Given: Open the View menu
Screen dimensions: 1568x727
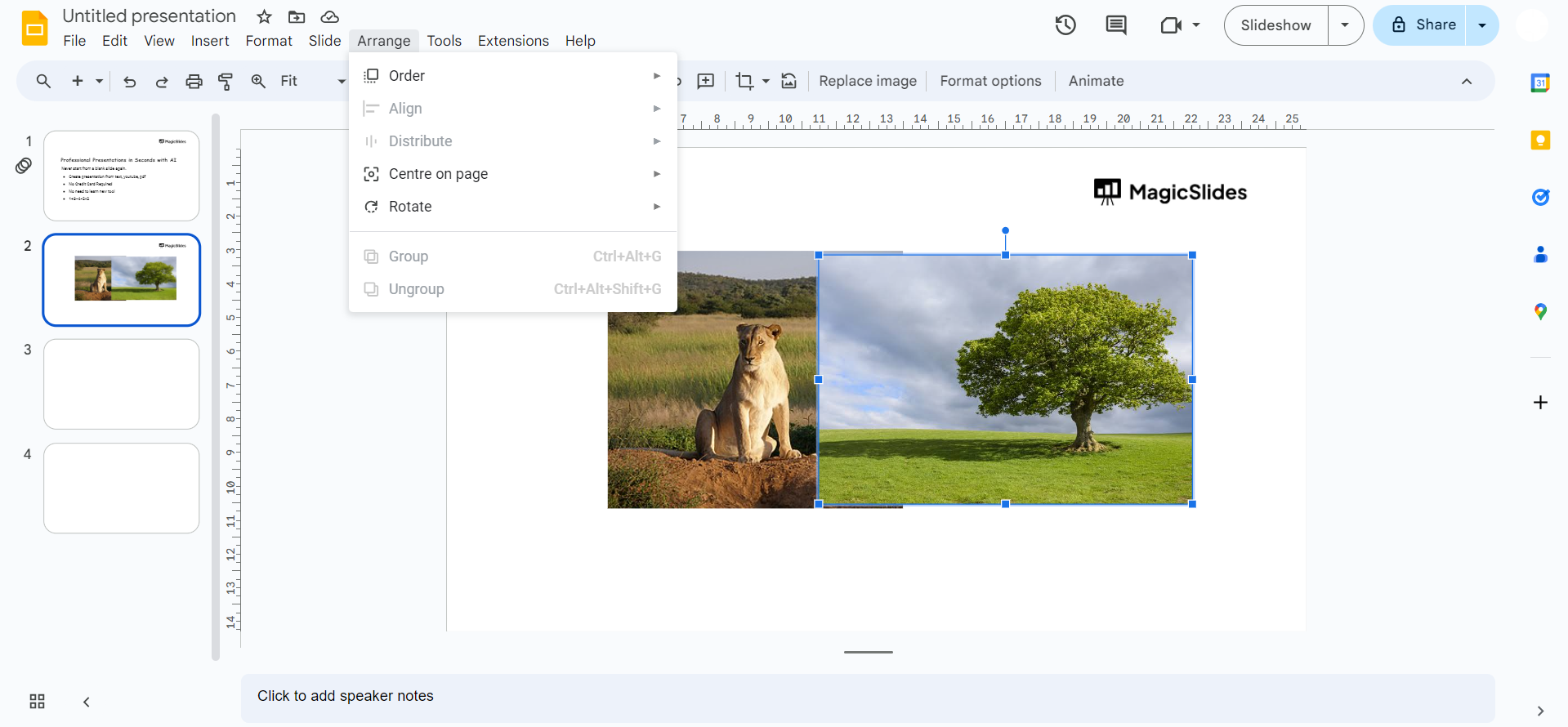Looking at the screenshot, I should click(x=159, y=41).
